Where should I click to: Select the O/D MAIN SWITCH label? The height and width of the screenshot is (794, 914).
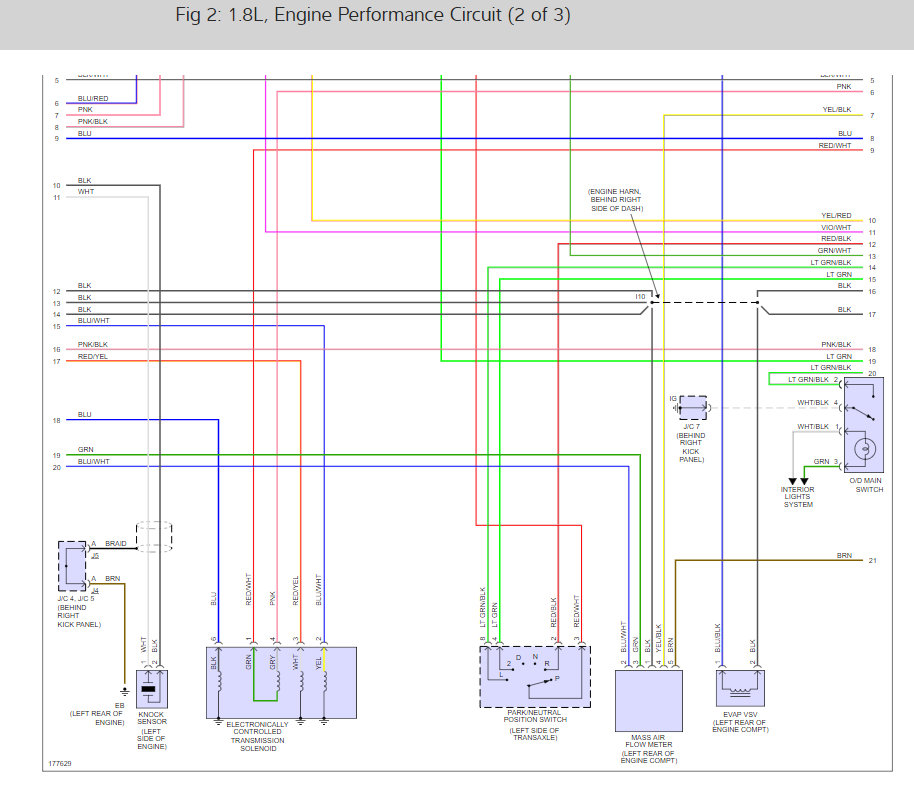pos(866,485)
